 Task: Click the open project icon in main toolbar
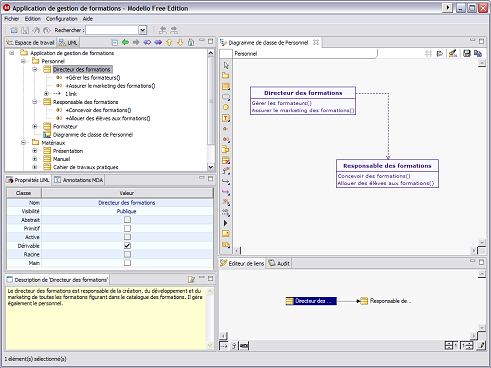(14, 30)
